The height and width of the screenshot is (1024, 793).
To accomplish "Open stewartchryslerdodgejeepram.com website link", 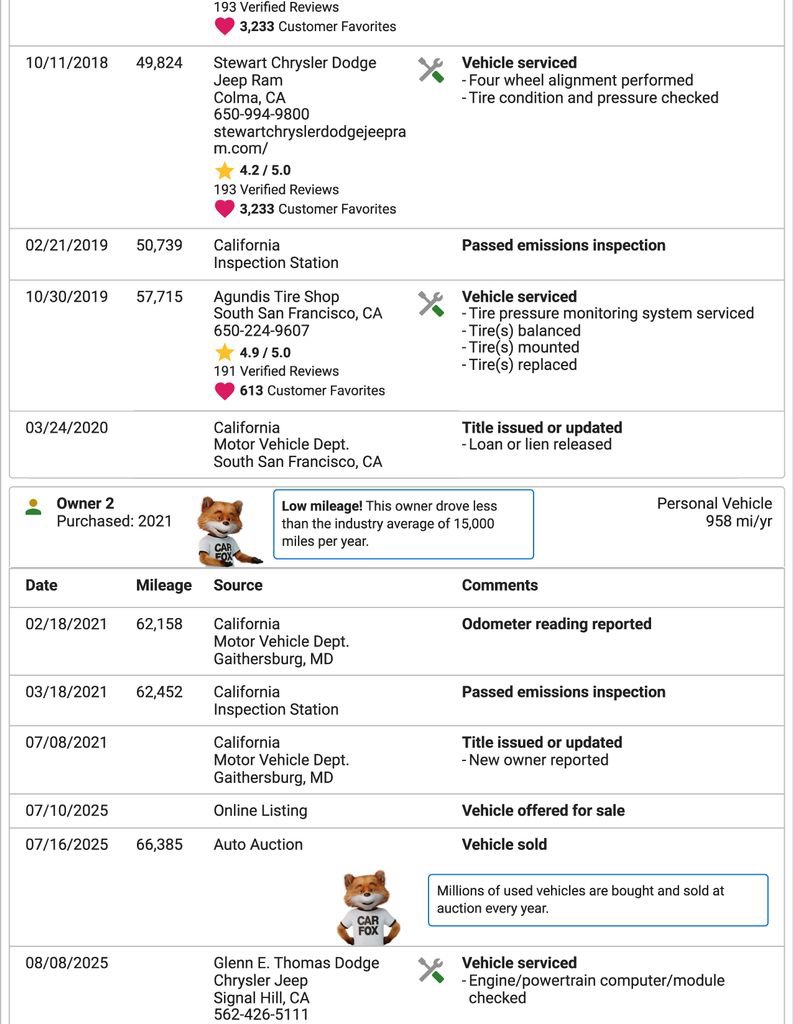I will pos(310,140).
